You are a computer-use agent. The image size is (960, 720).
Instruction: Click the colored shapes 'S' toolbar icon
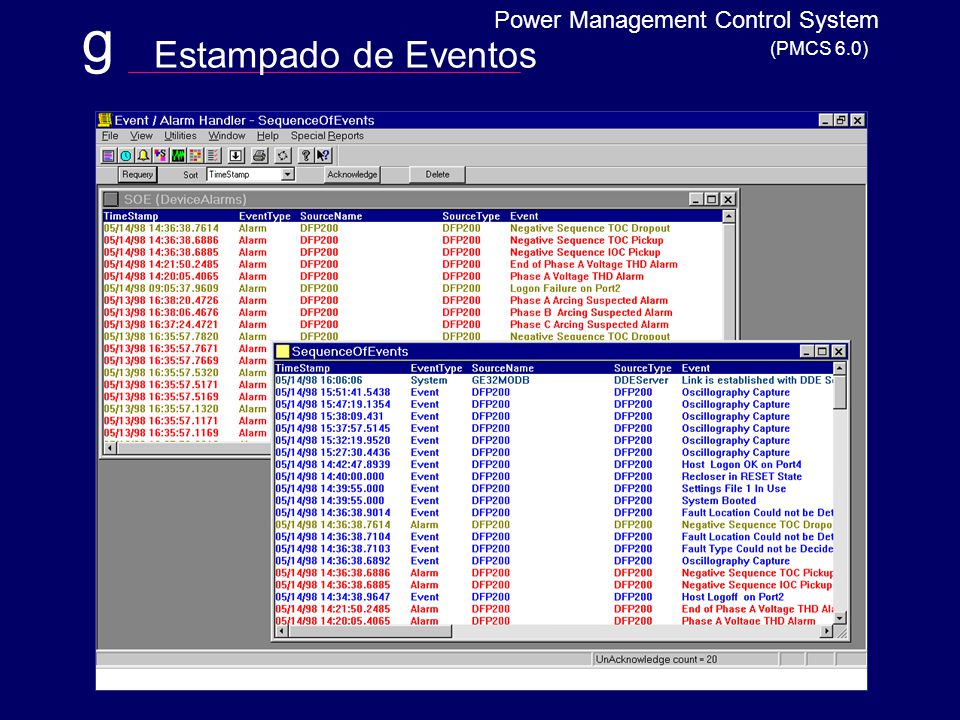[160, 156]
